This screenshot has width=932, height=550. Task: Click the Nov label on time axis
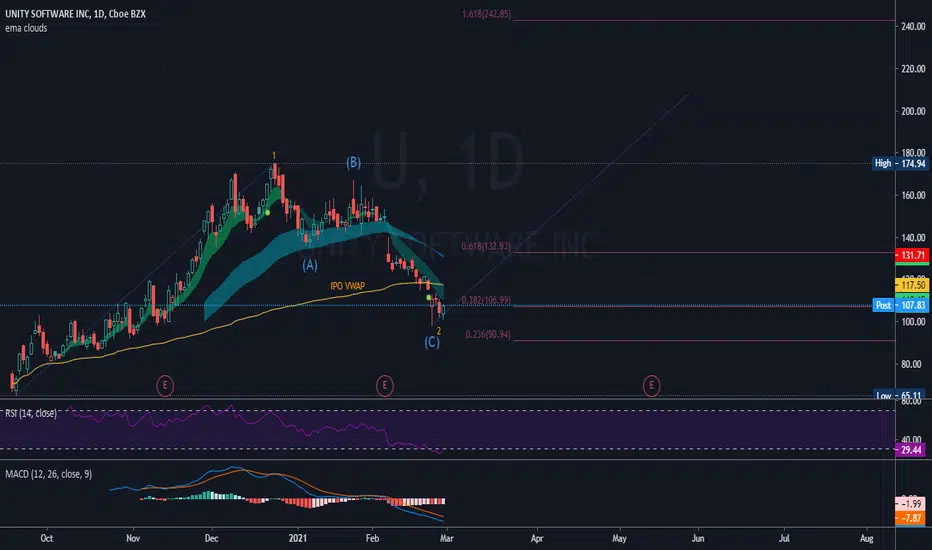[133, 538]
